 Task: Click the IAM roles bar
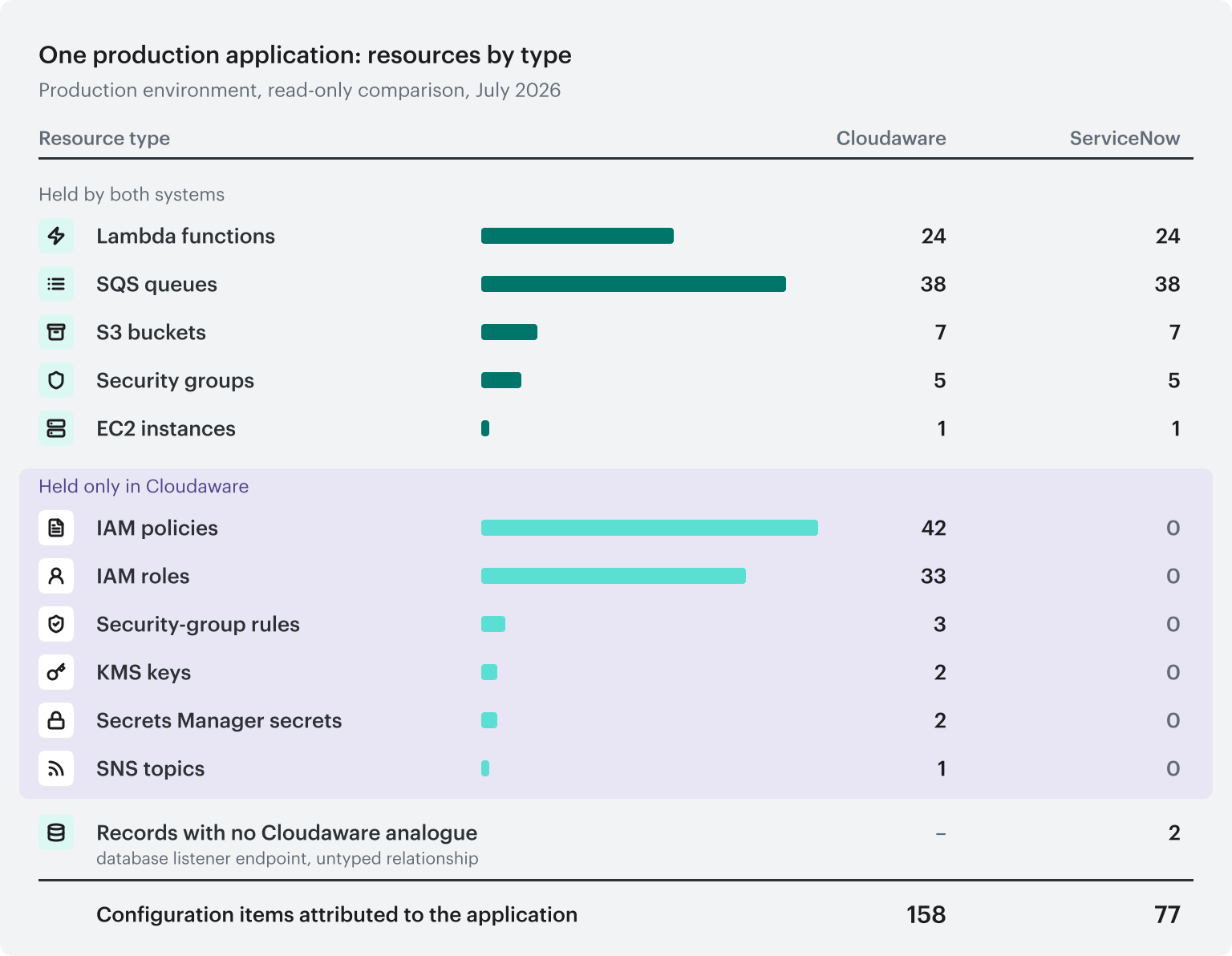pos(614,576)
